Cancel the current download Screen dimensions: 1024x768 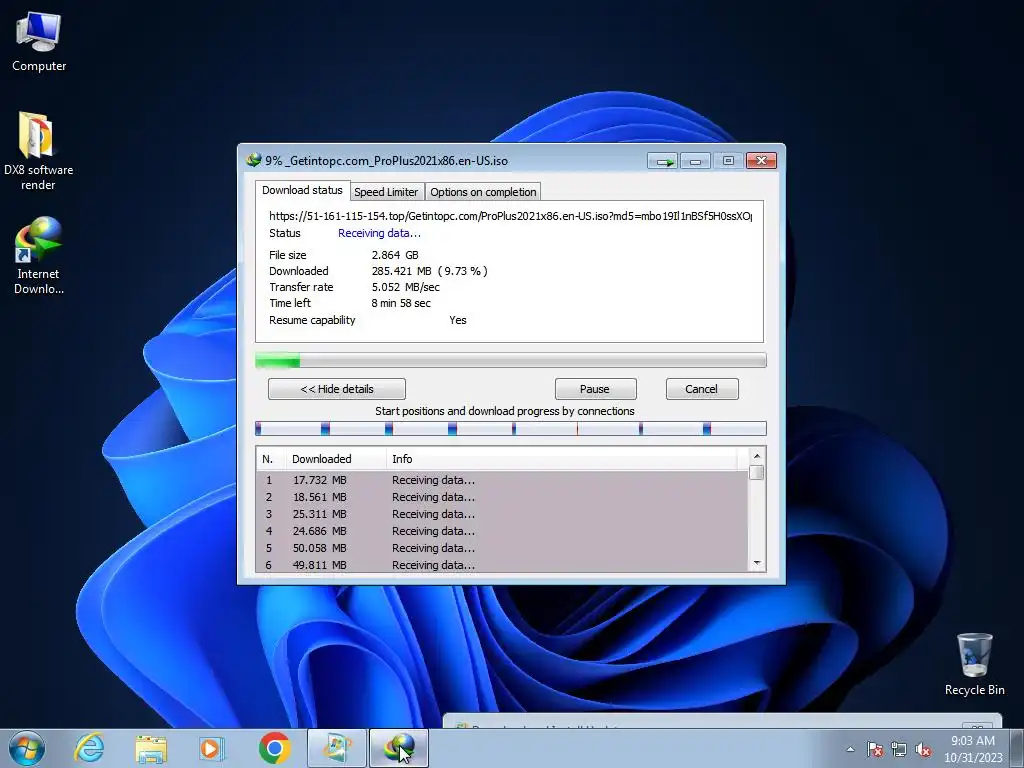tap(702, 389)
